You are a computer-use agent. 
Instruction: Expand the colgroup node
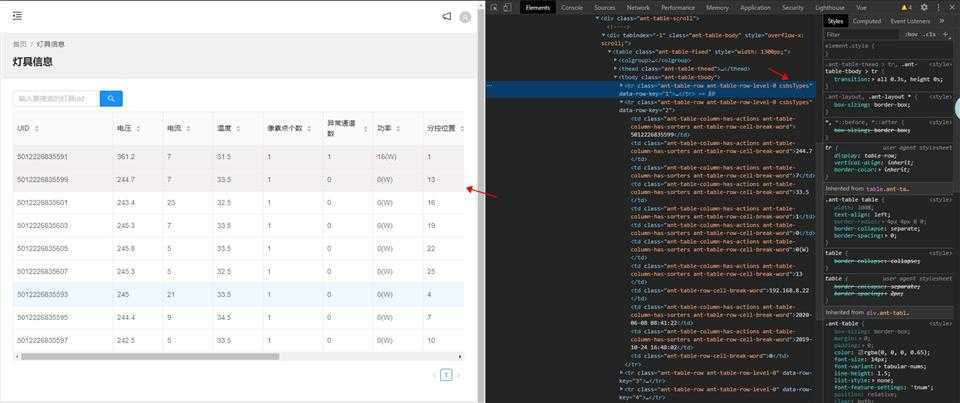tap(616, 61)
